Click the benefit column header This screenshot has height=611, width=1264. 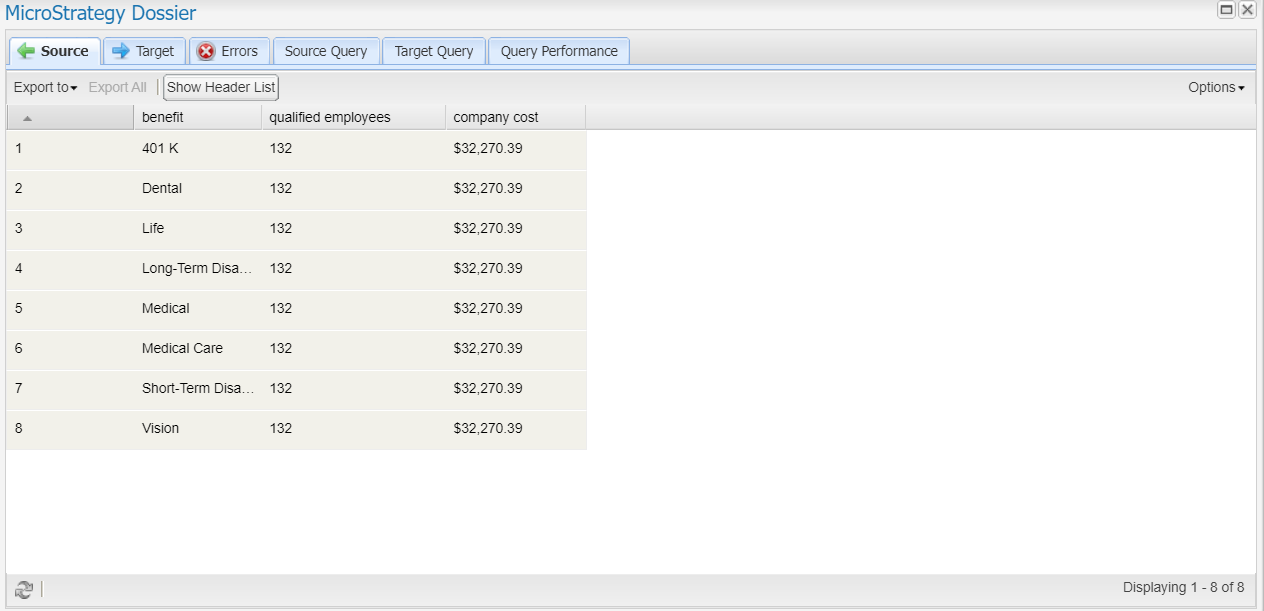click(163, 118)
